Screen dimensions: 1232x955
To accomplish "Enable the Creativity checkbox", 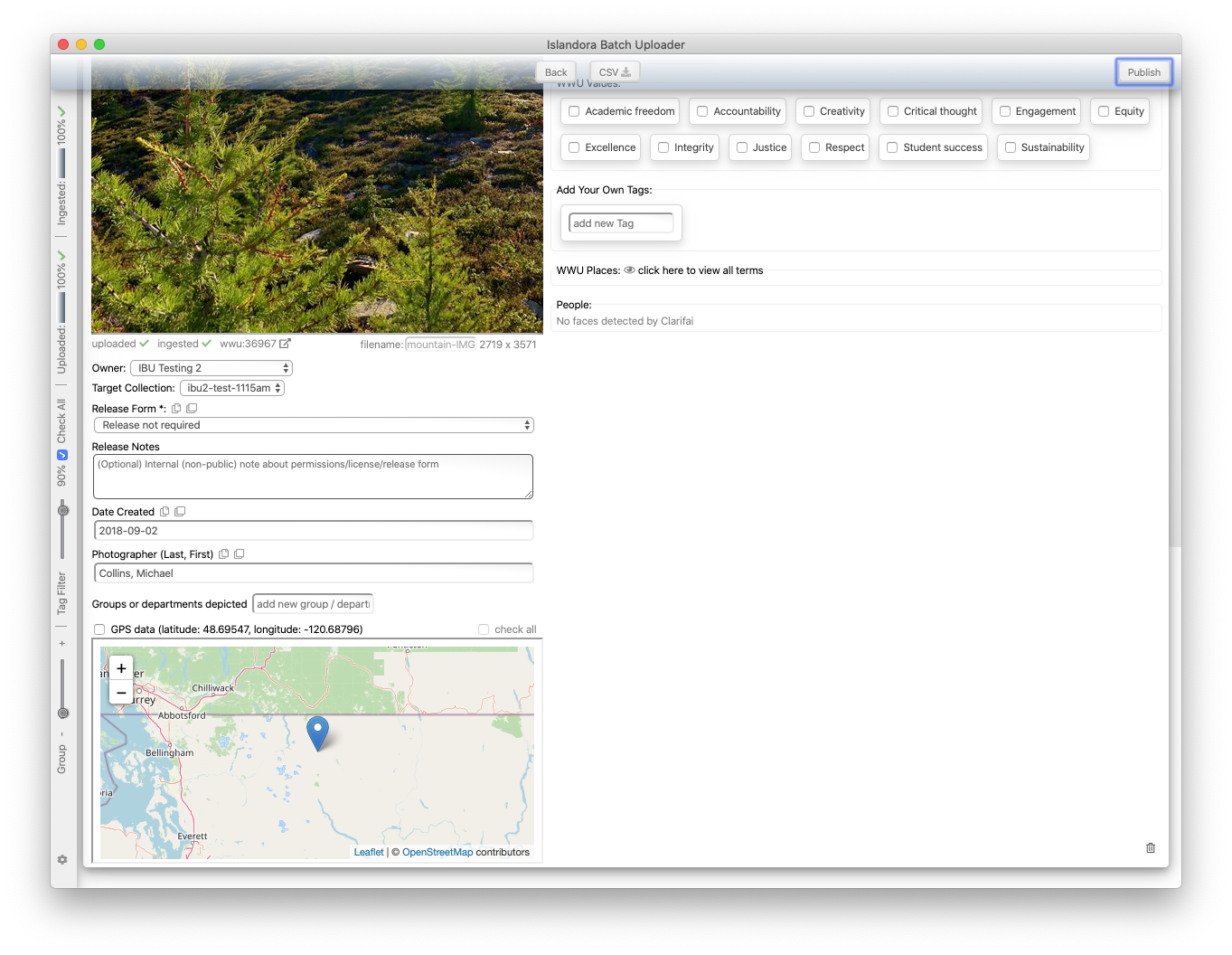I will click(x=809, y=111).
